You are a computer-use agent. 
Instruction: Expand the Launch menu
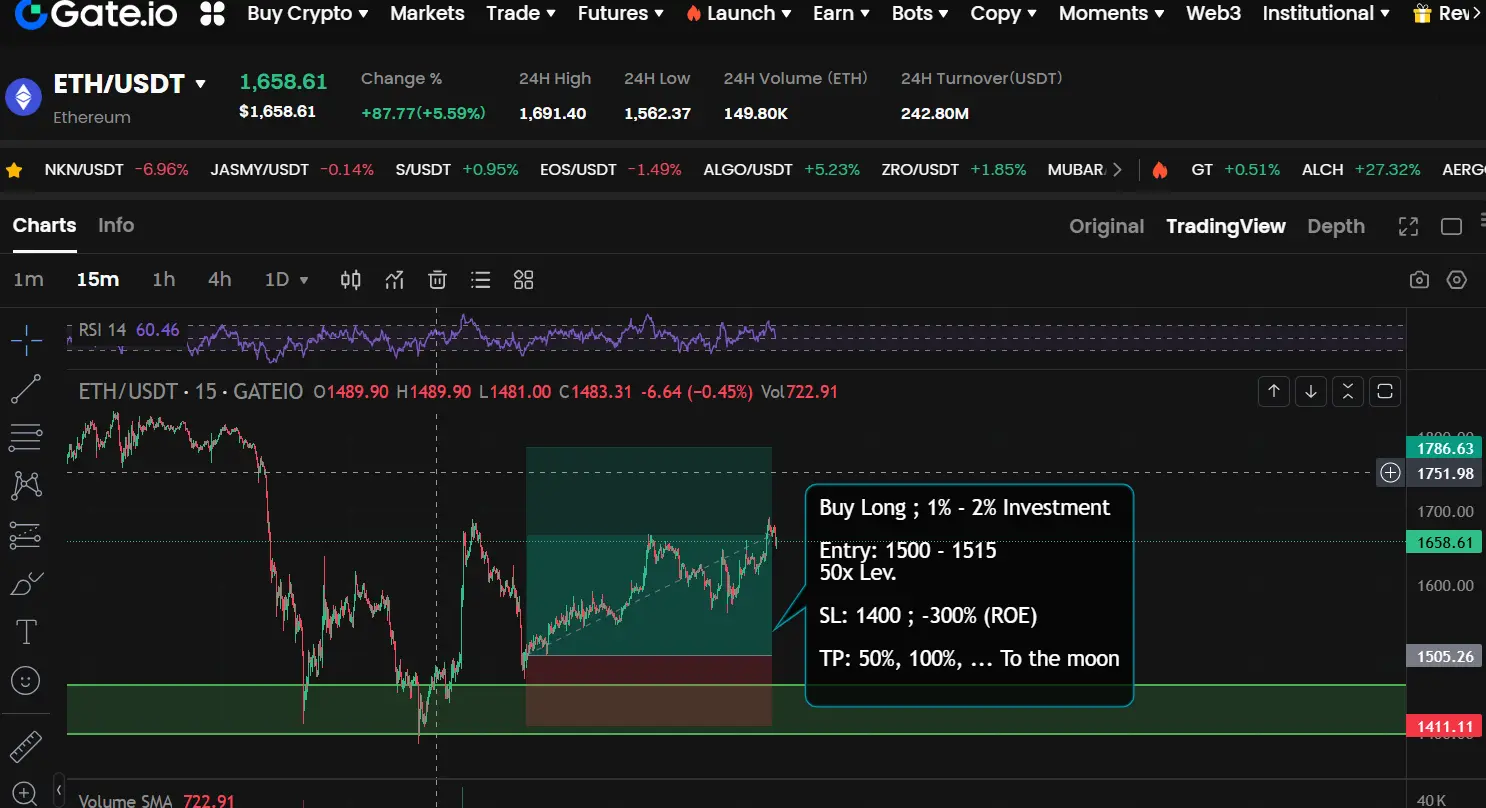click(739, 13)
